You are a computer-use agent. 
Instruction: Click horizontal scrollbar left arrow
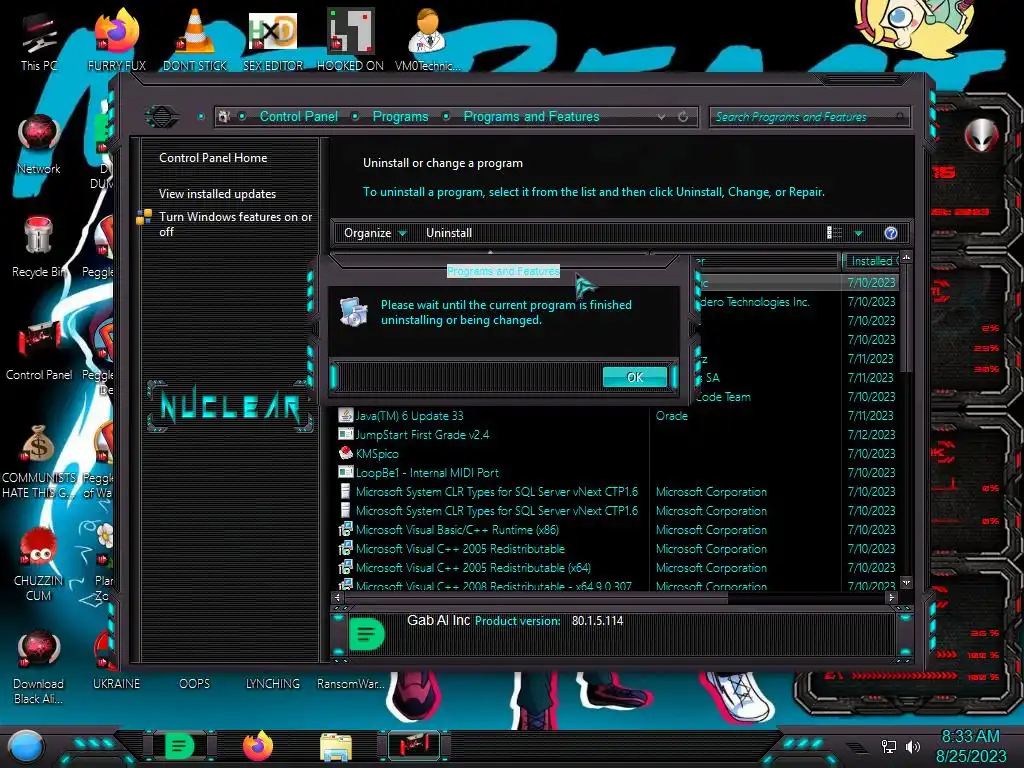click(x=337, y=597)
